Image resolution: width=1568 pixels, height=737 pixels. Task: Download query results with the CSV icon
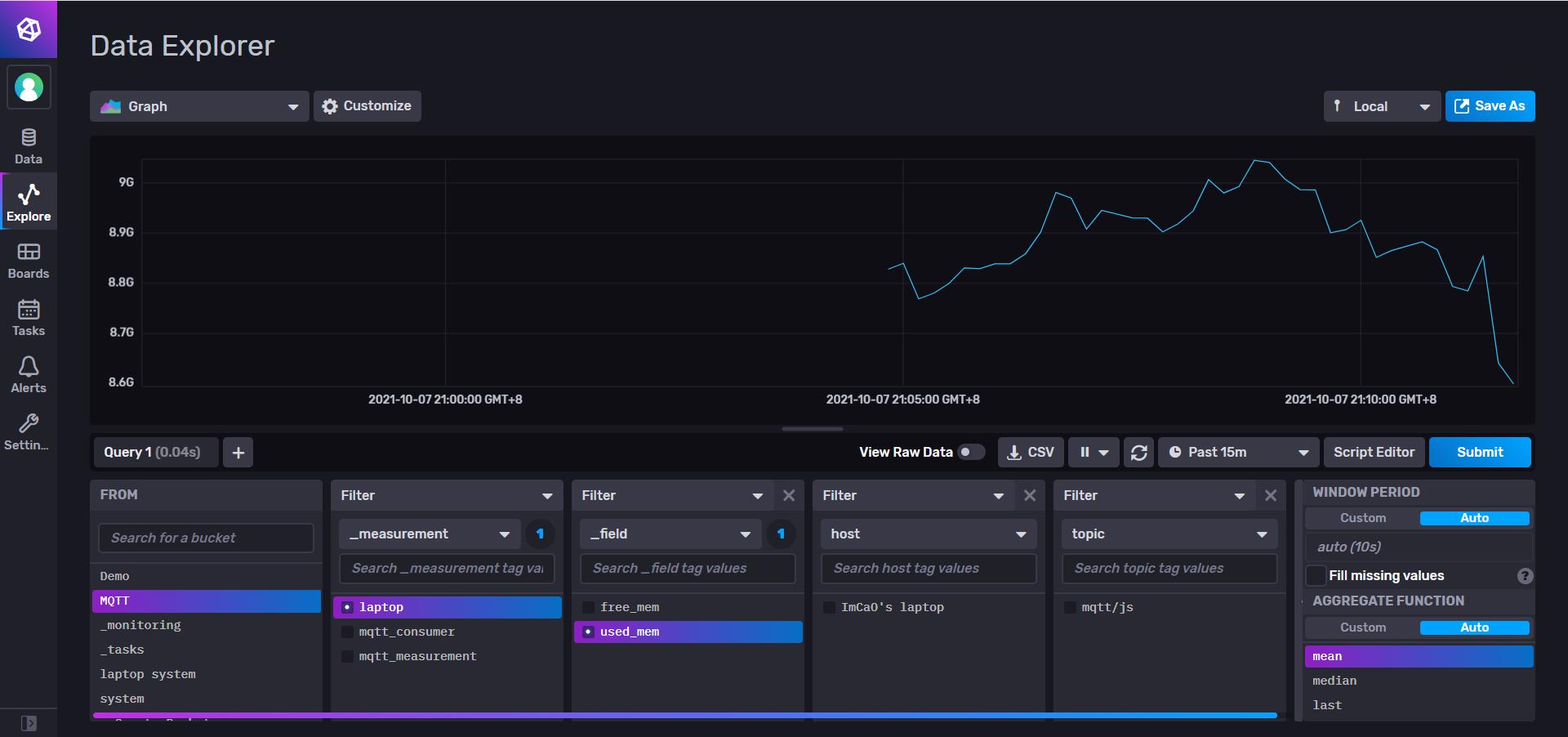click(x=1030, y=452)
